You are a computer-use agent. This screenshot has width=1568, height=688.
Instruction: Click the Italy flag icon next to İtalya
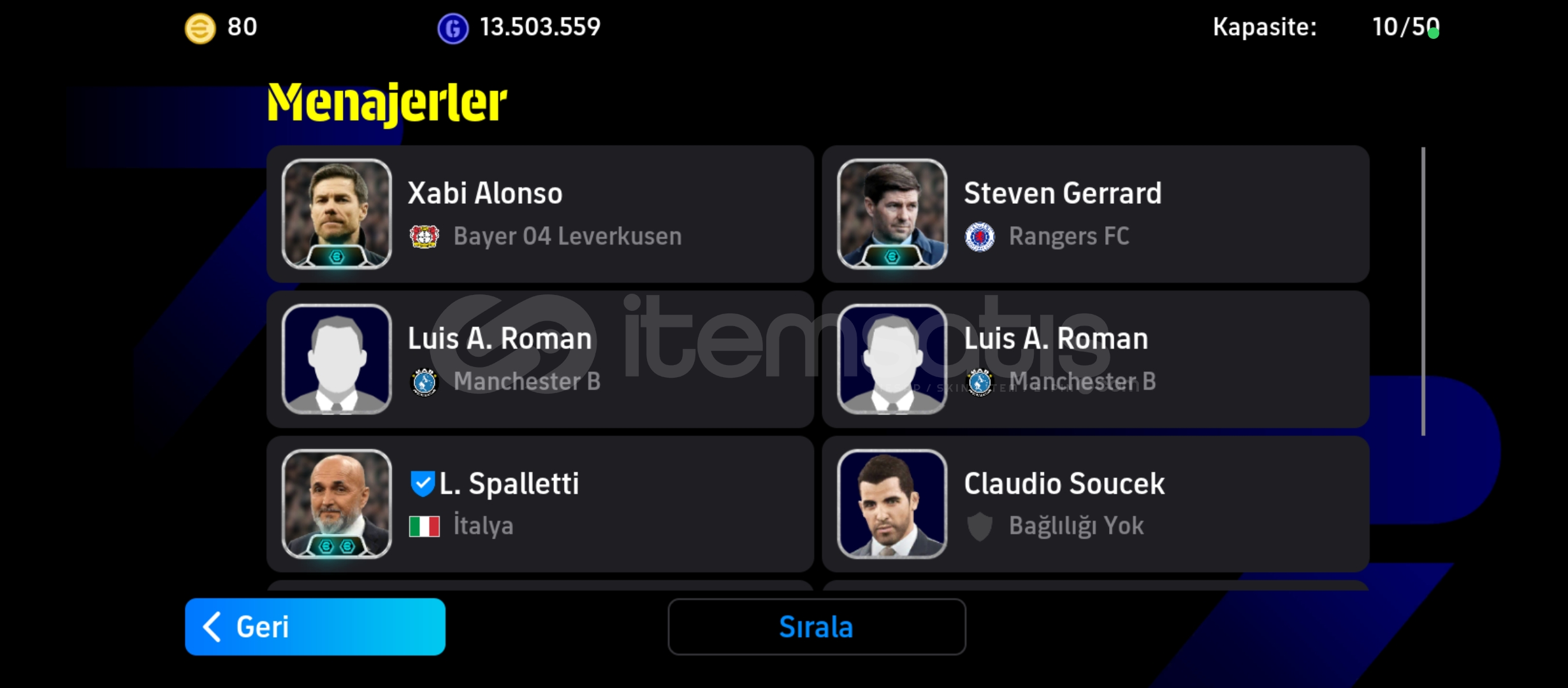pyautogui.click(x=424, y=526)
